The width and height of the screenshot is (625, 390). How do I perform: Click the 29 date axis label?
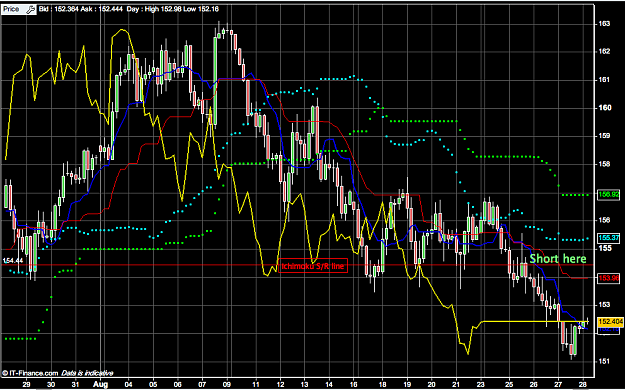click(x=27, y=384)
